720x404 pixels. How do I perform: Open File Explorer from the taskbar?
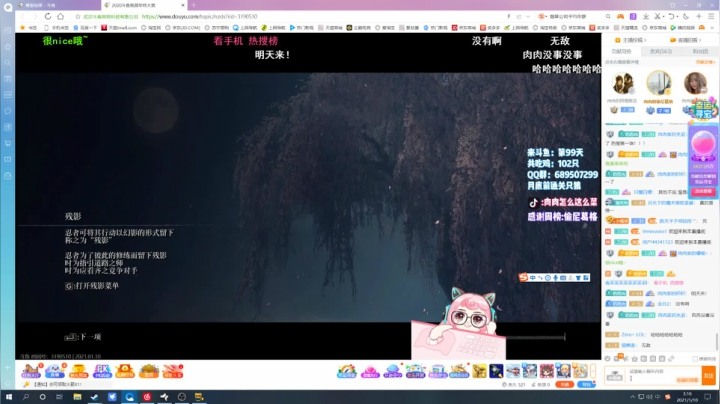coord(77,397)
